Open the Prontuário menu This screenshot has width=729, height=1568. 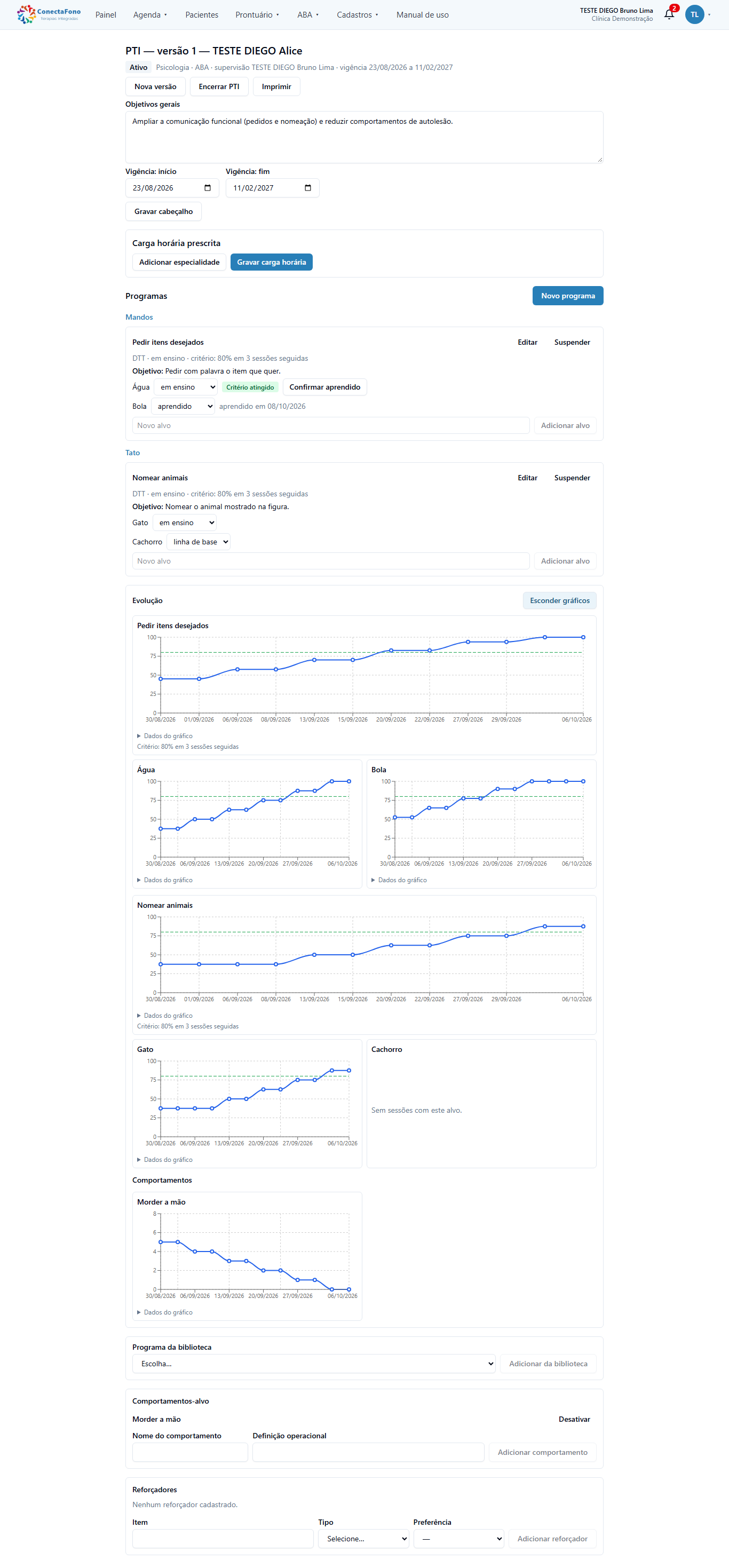(257, 14)
